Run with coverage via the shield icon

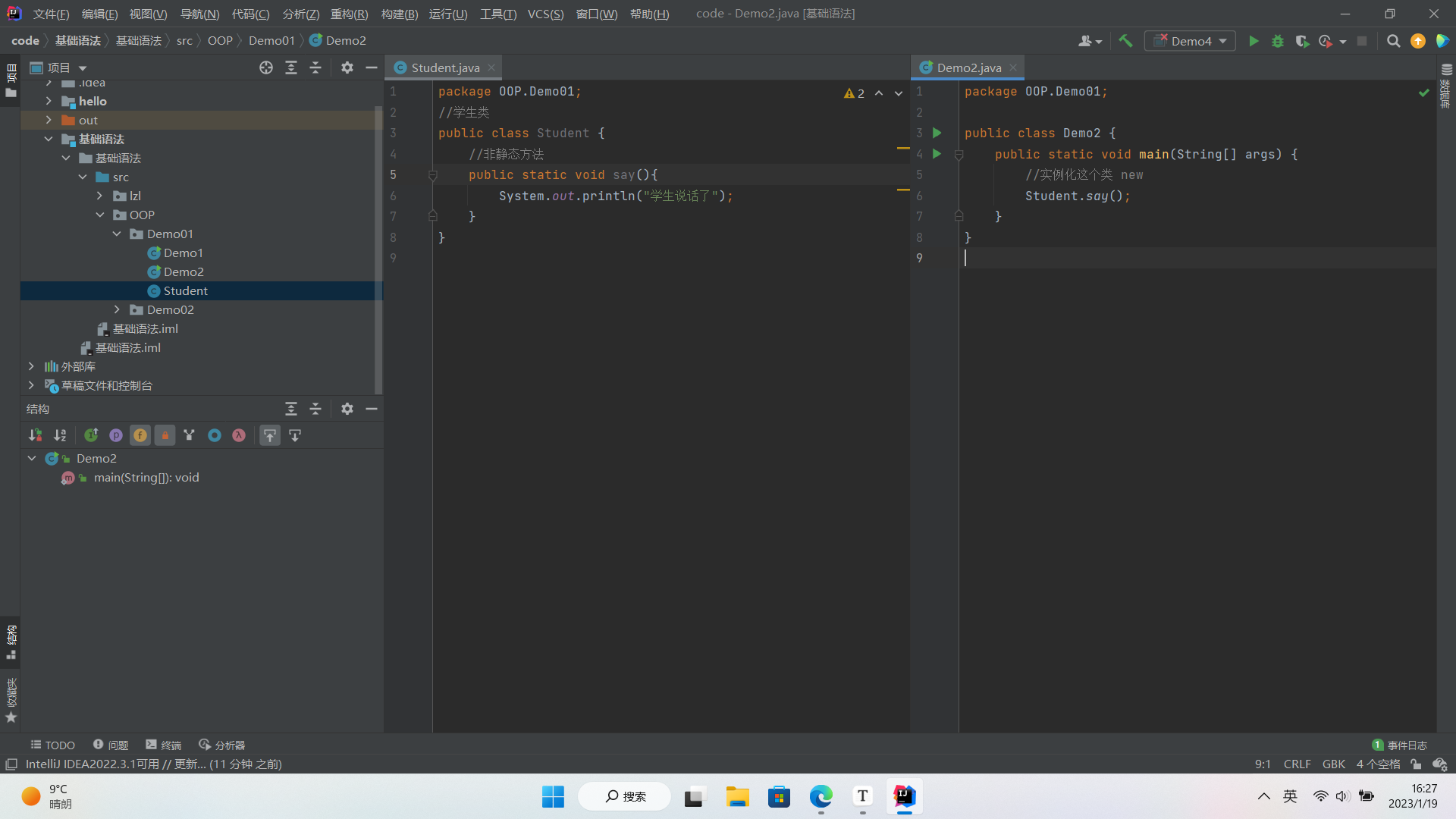(x=1302, y=41)
